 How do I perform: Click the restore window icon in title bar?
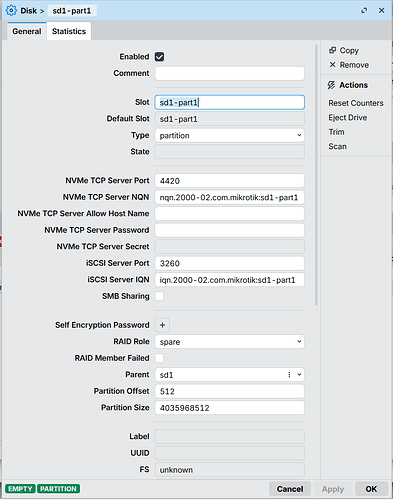coord(364,11)
